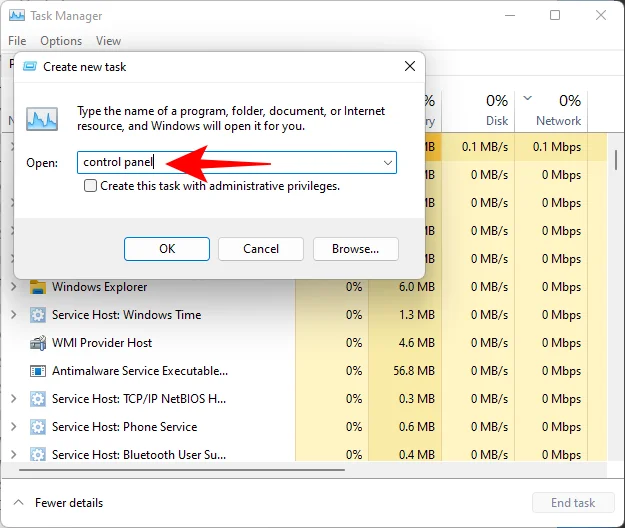
Task: Click the End task button
Action: [x=573, y=503]
